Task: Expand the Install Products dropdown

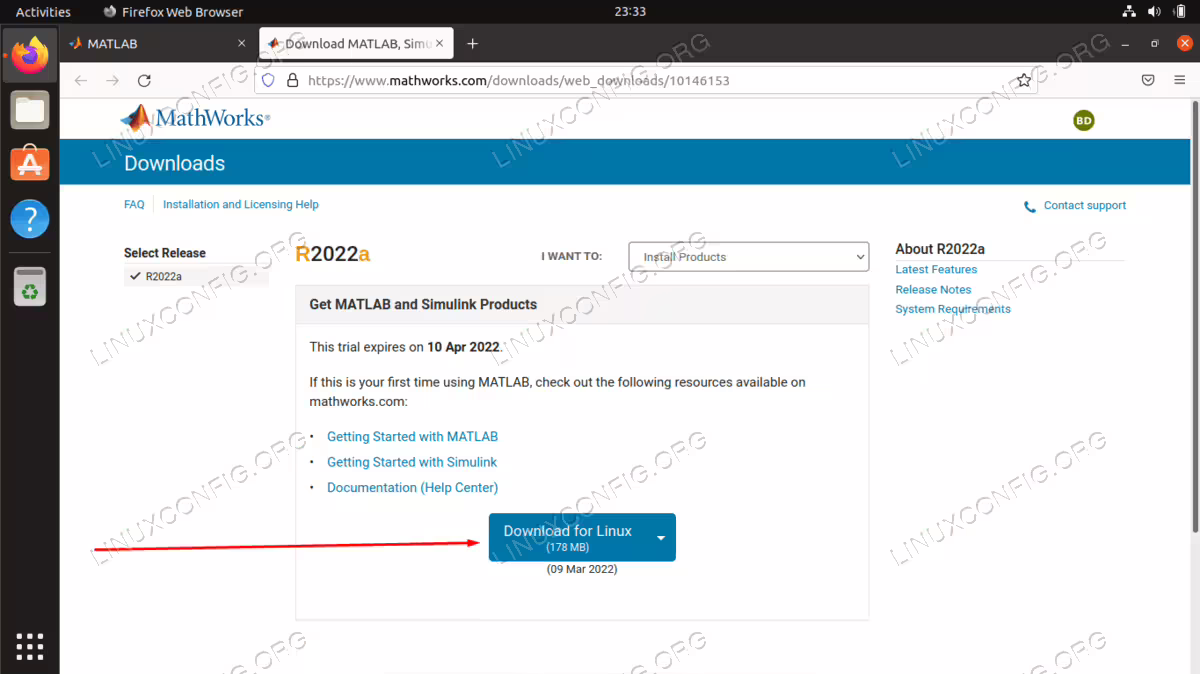Action: pyautogui.click(x=748, y=257)
